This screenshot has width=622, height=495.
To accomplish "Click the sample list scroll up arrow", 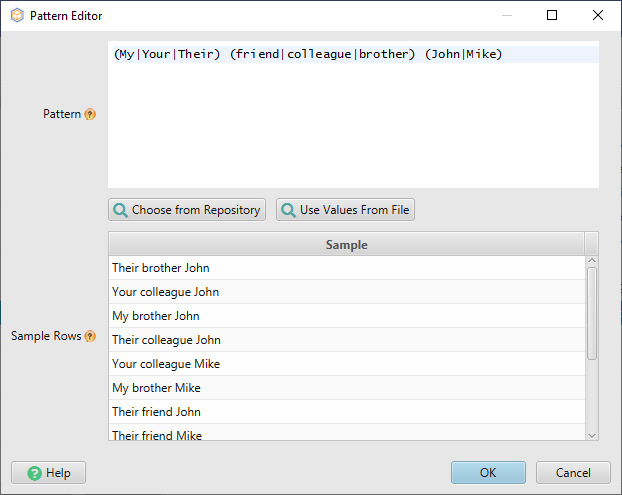I will coord(592,262).
